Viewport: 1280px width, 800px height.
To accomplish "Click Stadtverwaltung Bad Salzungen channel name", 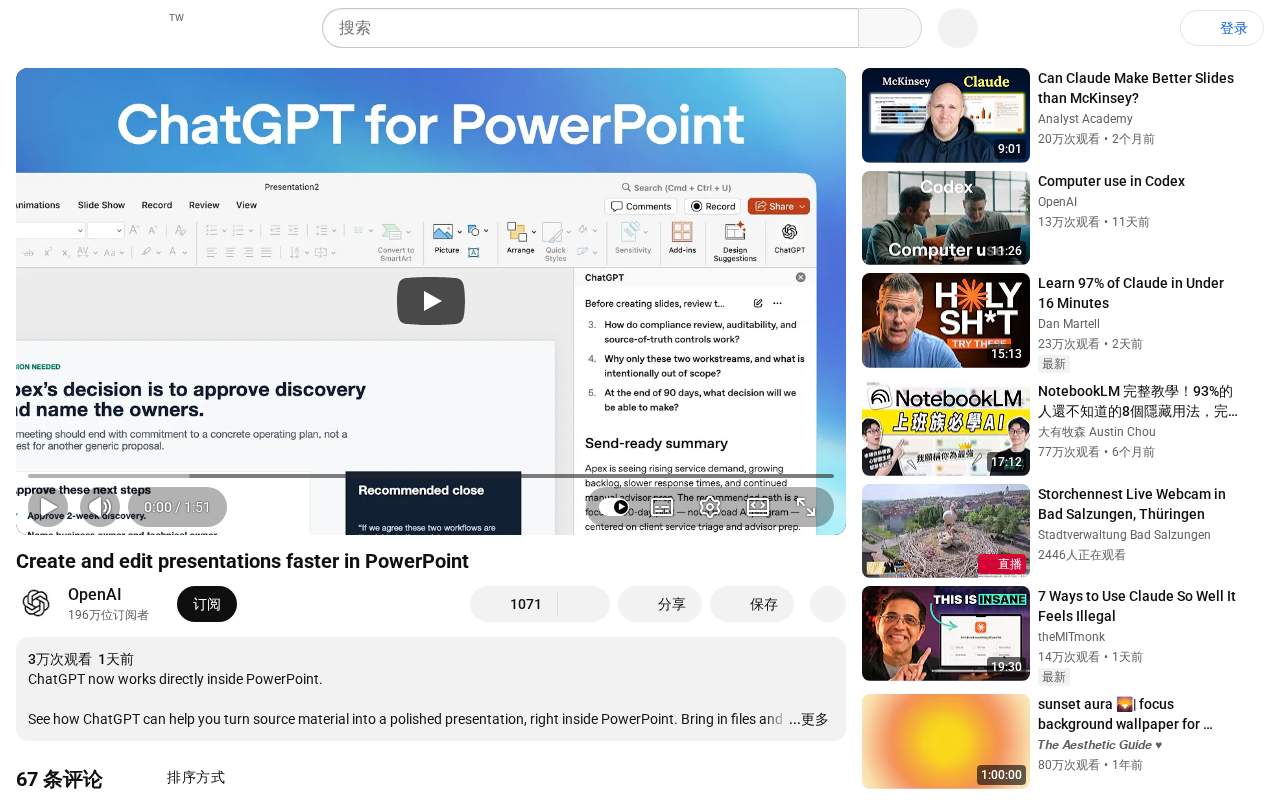I will pyautogui.click(x=1124, y=535).
